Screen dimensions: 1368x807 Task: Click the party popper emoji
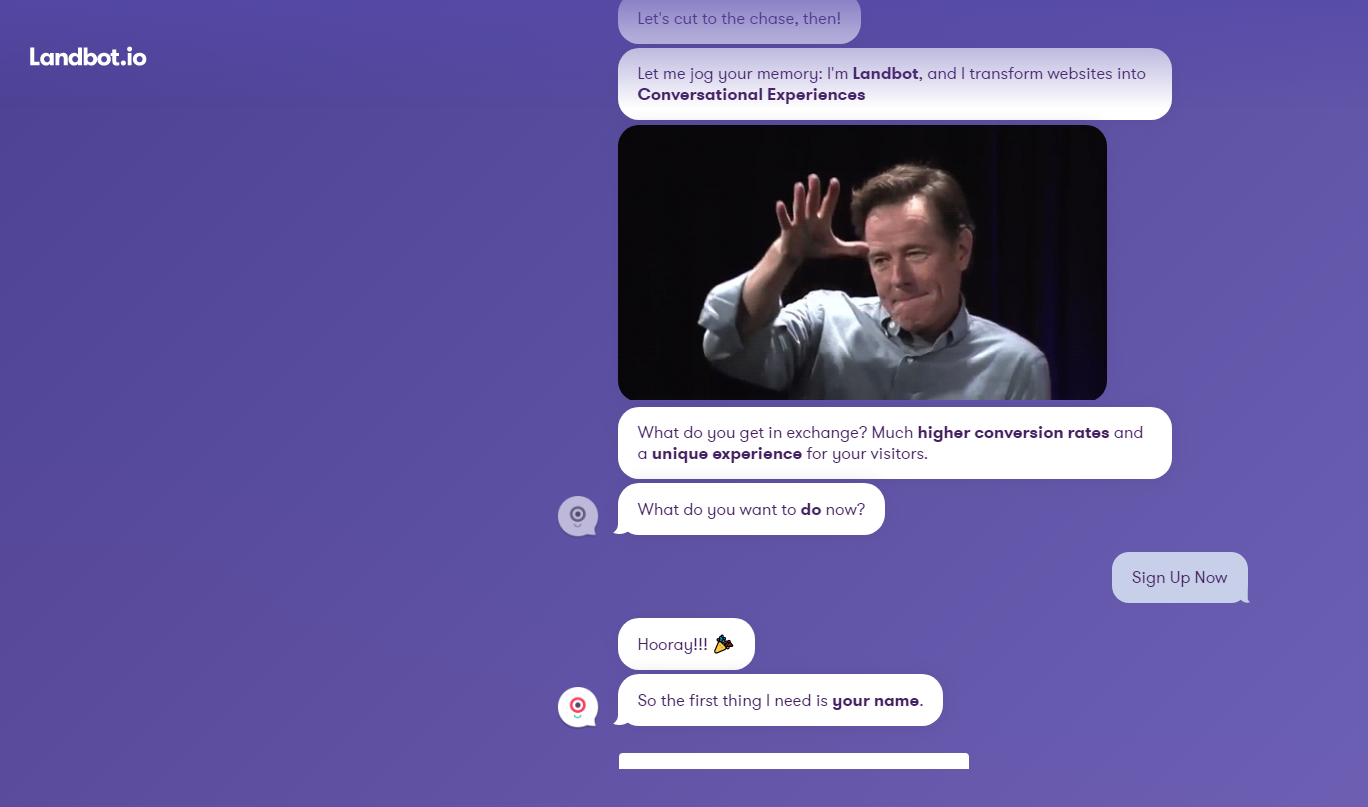[x=723, y=644]
